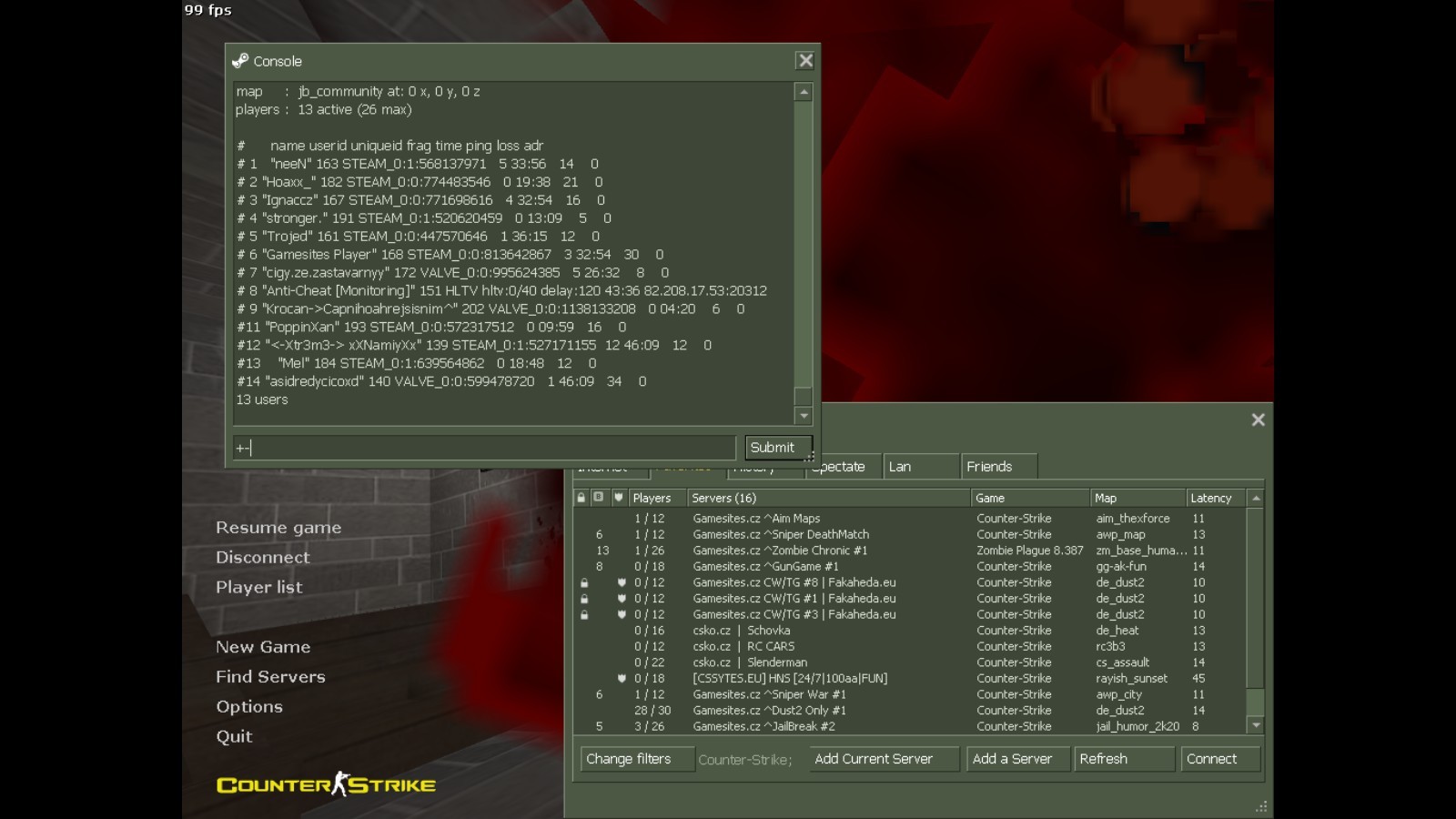This screenshot has width=1456, height=819.
Task: Start a New Game
Action: pyautogui.click(x=263, y=647)
